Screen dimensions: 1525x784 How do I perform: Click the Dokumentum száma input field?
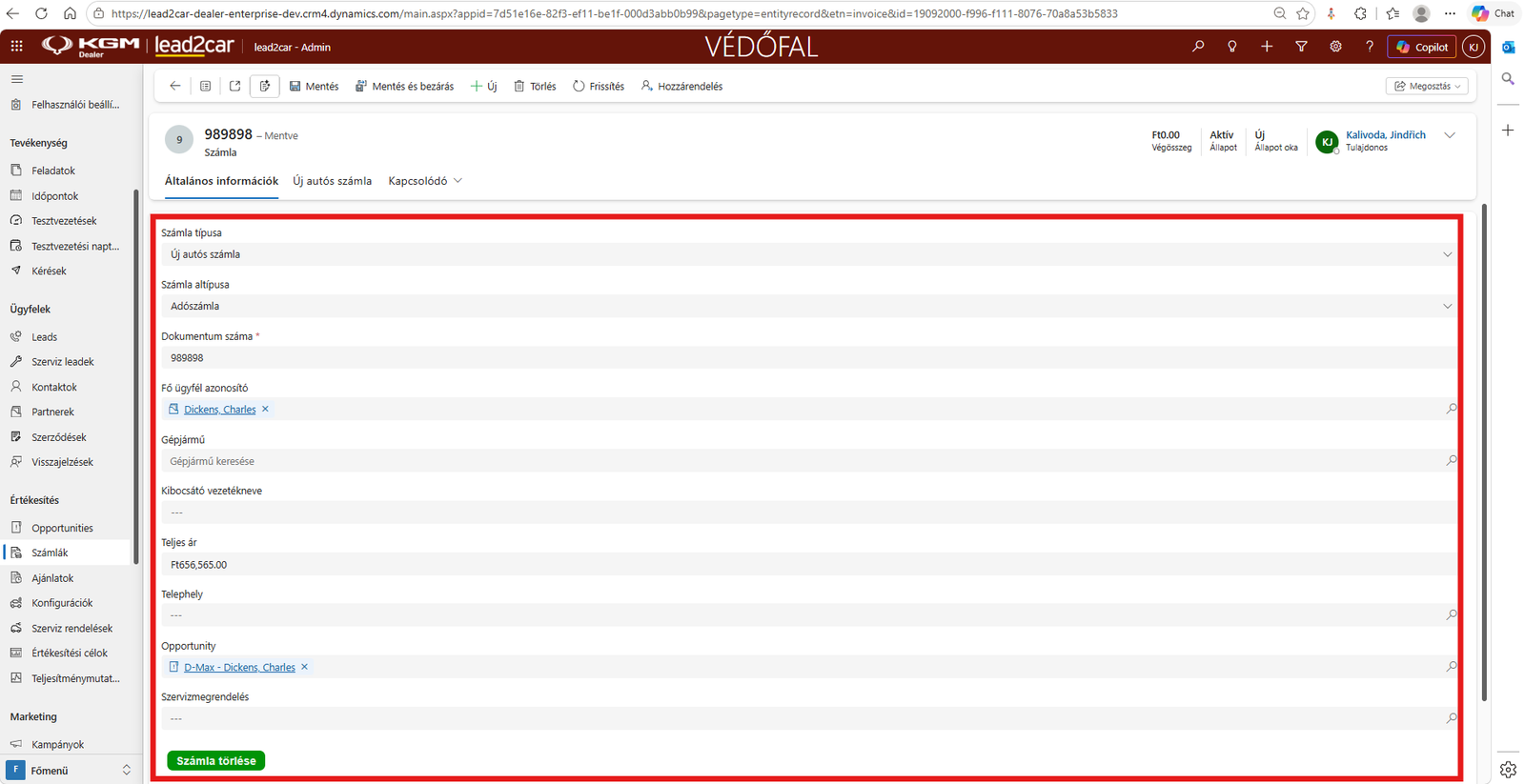(808, 358)
